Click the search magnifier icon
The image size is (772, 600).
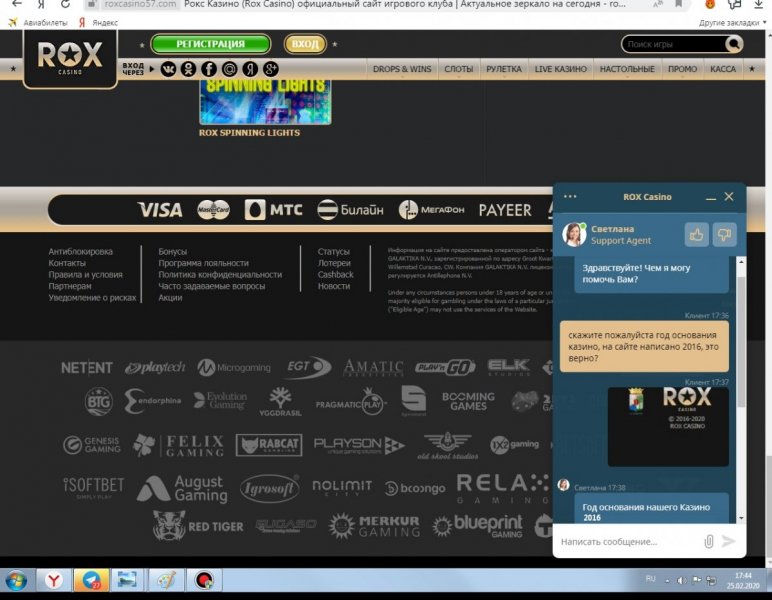click(734, 44)
